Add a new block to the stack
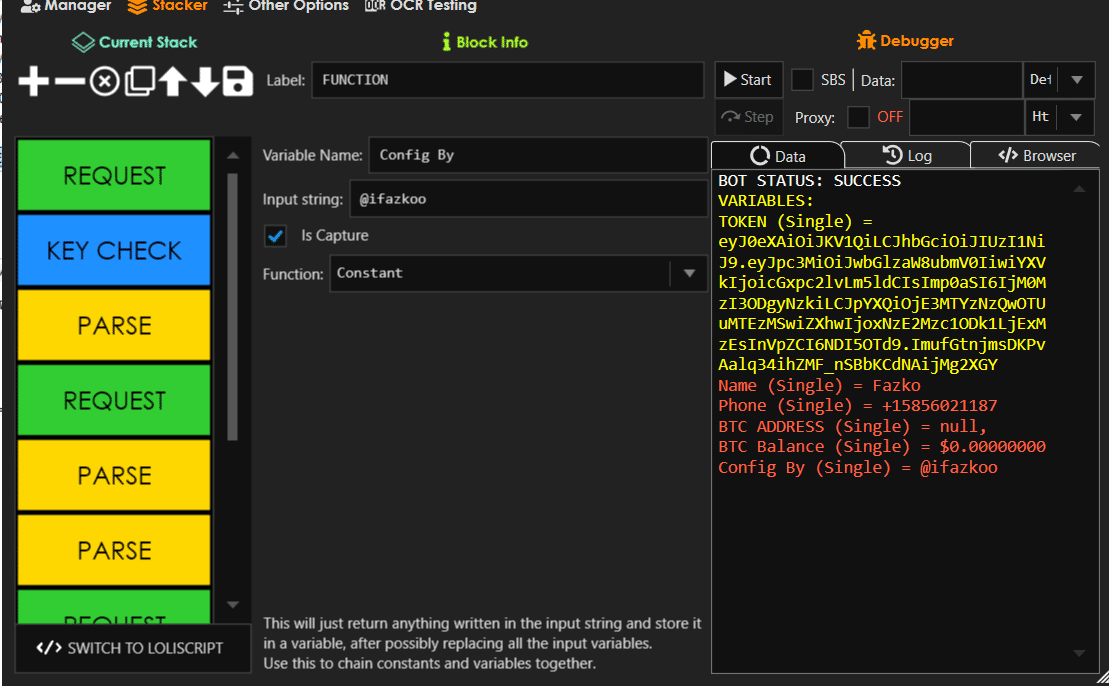This screenshot has height=686, width=1109. point(33,82)
